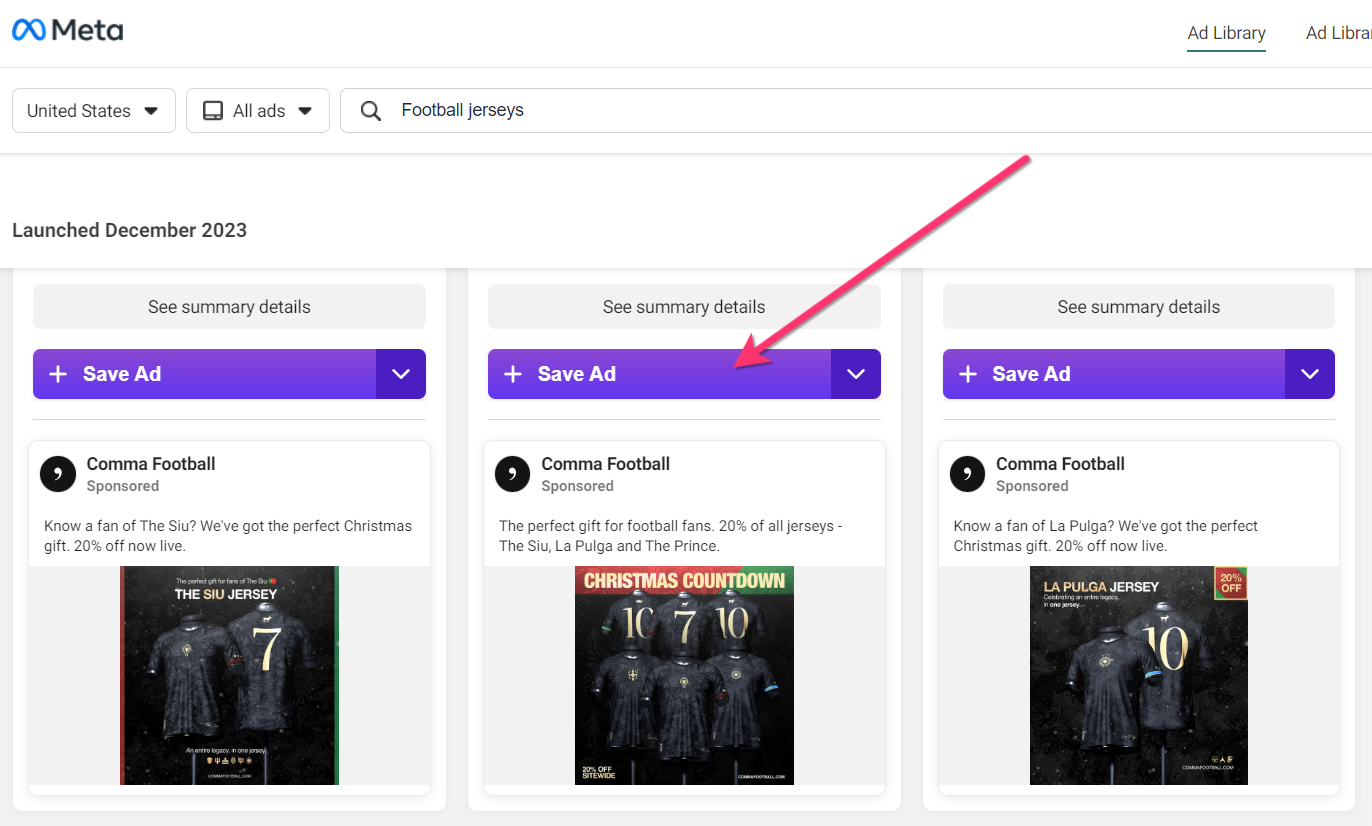This screenshot has height=826, width=1372.
Task: Open The Siu Jersey ad image
Action: [229, 675]
